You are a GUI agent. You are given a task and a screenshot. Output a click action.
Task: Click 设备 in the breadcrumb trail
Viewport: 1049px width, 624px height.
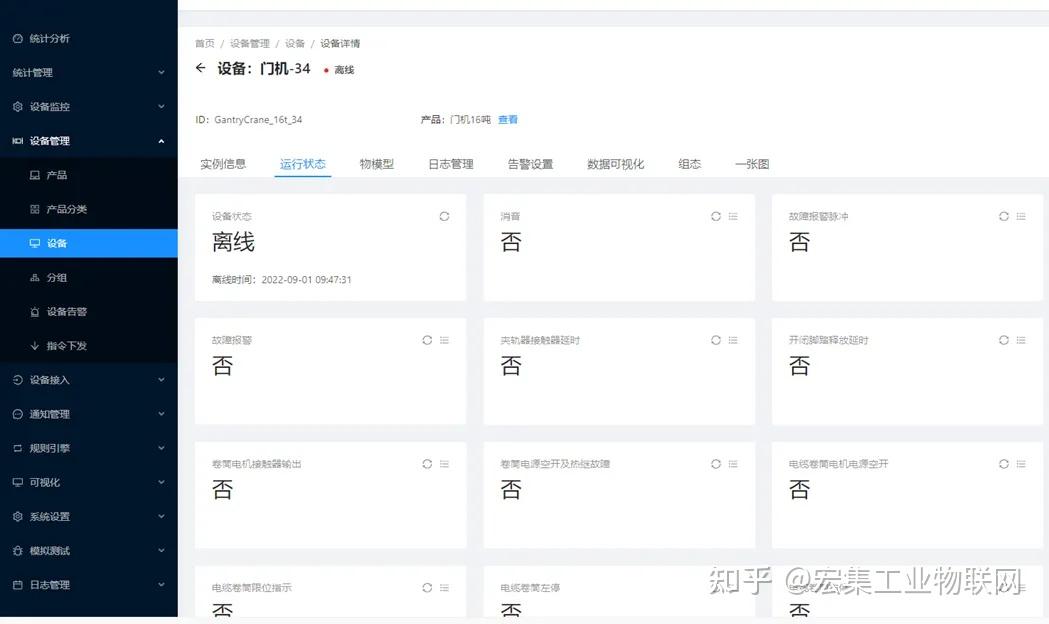(294, 43)
